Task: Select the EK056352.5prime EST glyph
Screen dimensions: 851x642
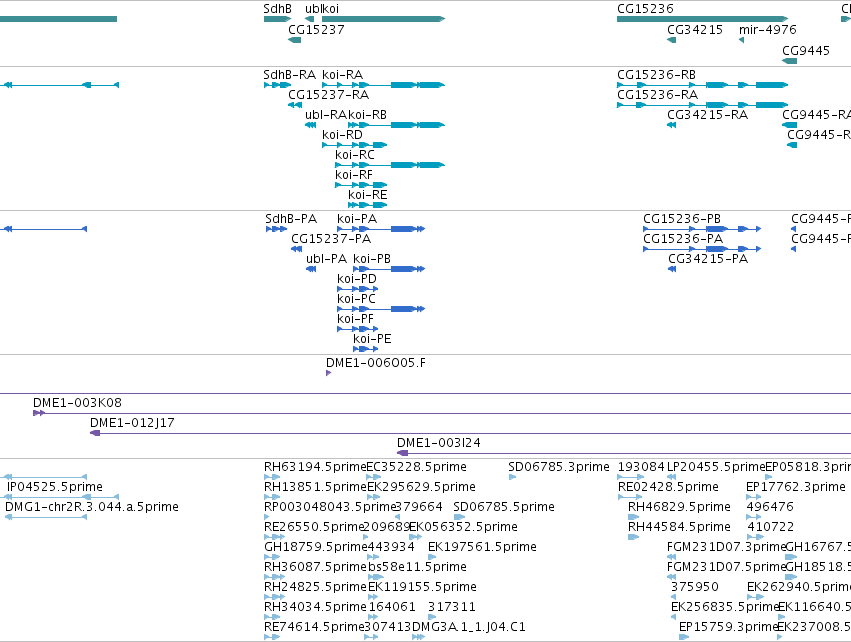Action: [415, 537]
